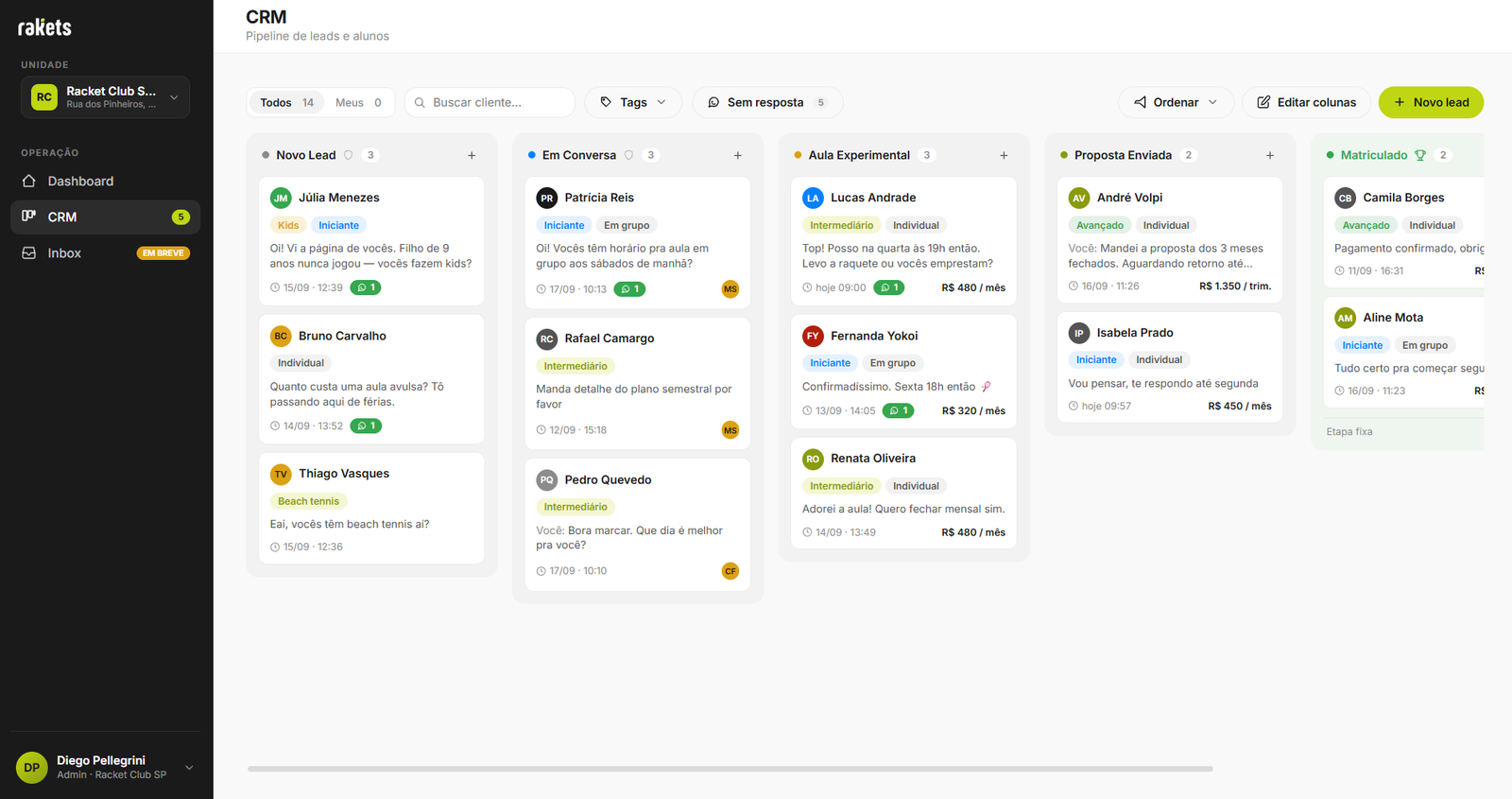Click the R$ 320 / mês price
The height and width of the screenshot is (799, 1512).
[973, 410]
